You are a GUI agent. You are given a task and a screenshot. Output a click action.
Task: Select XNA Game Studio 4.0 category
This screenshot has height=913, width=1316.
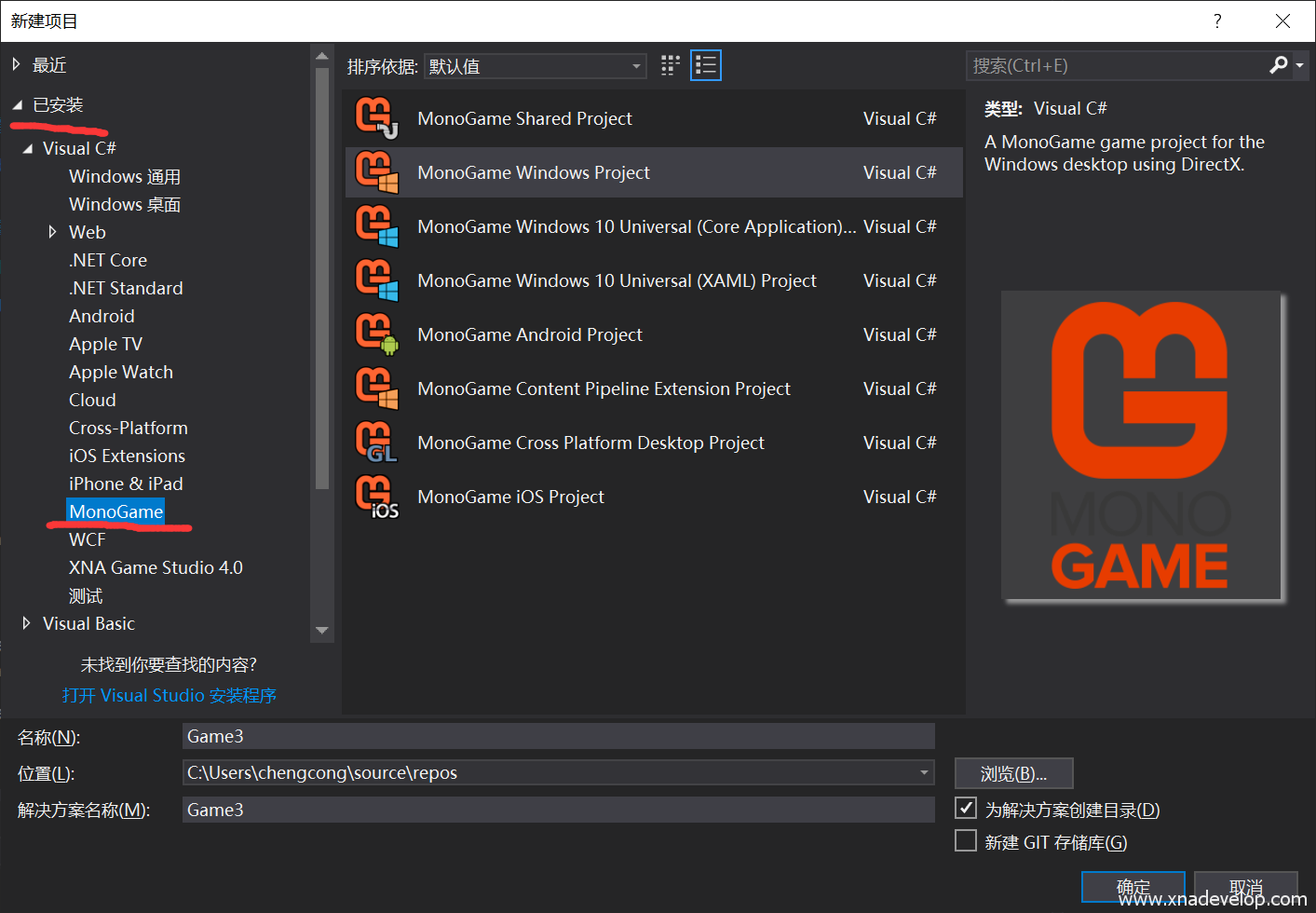[x=156, y=567]
